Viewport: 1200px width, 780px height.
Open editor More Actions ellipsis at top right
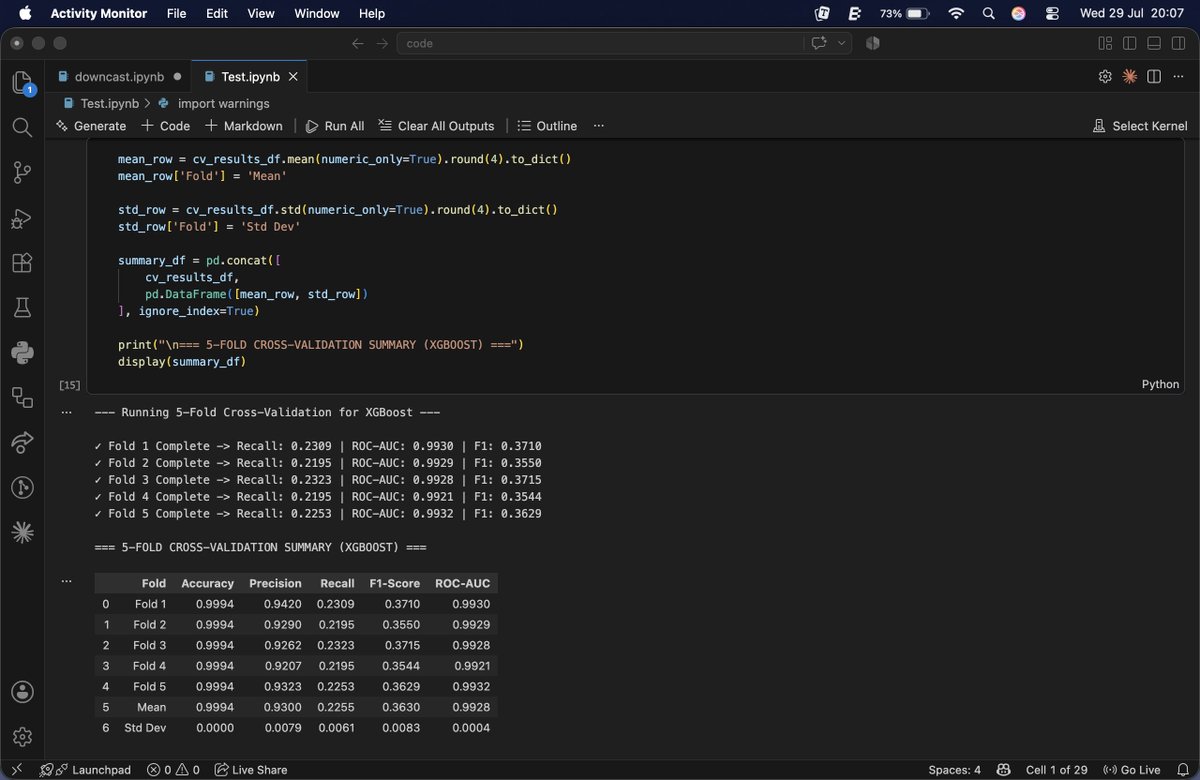tap(1178, 76)
